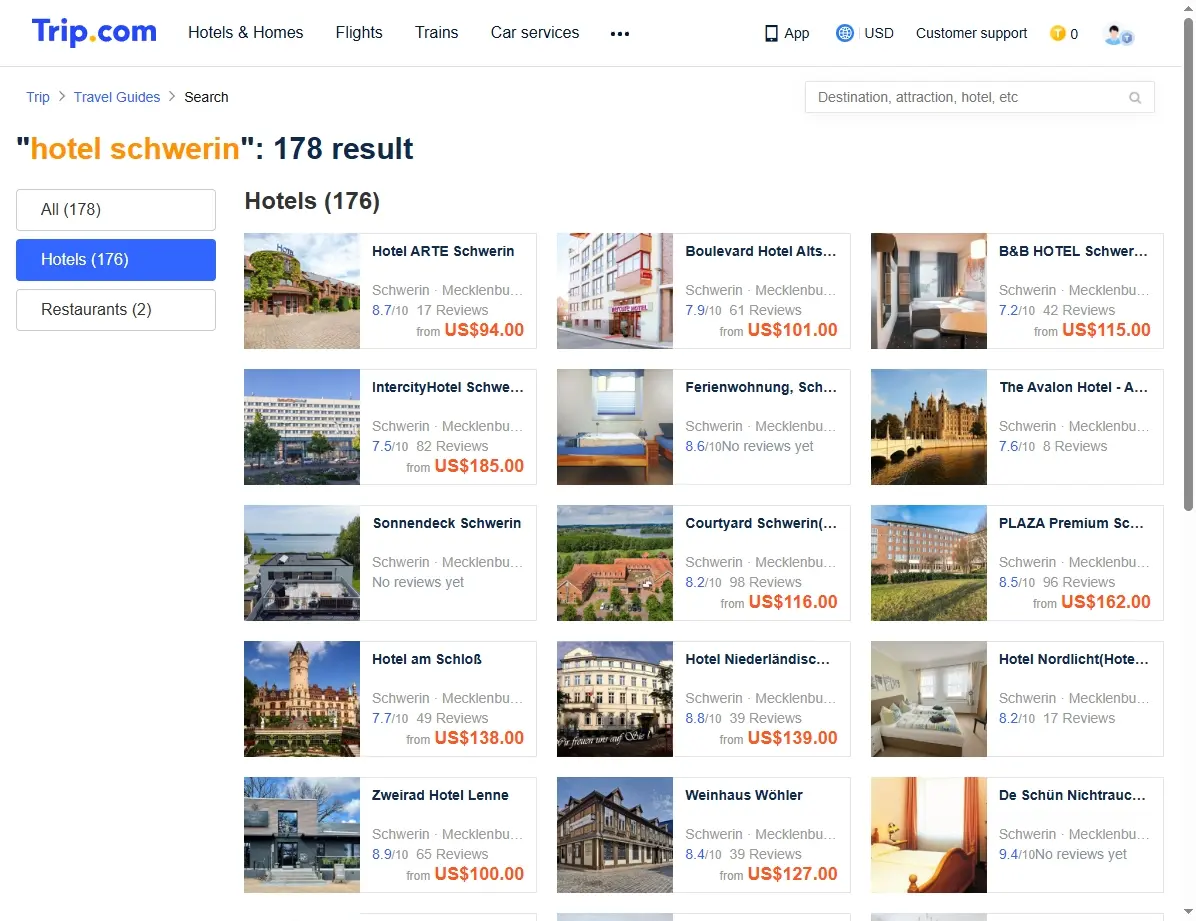Click Hotel ARTE Schwerin title
The width and height of the screenshot is (1196, 921).
[443, 251]
